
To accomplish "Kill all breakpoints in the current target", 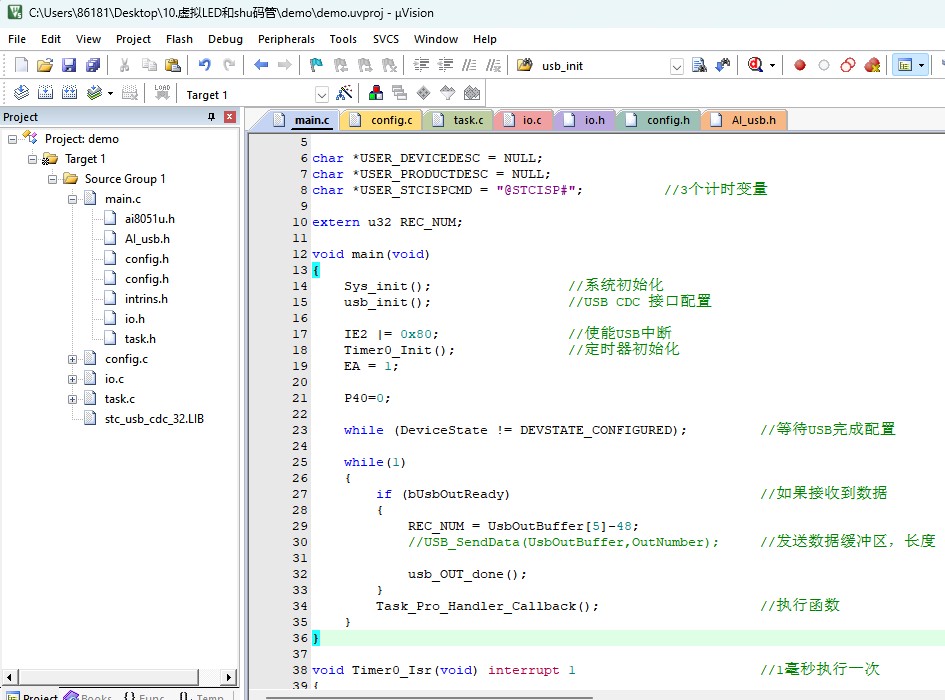I will 872,65.
